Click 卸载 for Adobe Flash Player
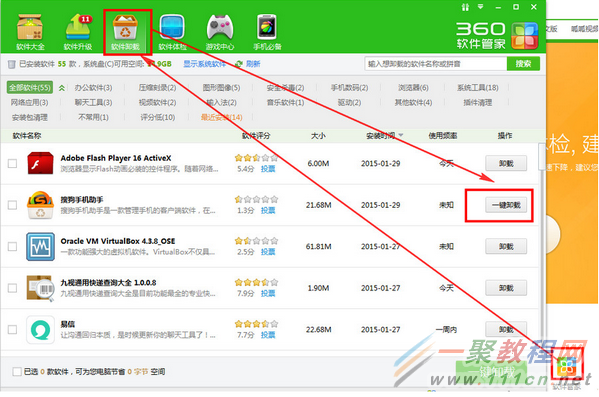Image resolution: width=599 pixels, height=397 pixels. click(506, 164)
